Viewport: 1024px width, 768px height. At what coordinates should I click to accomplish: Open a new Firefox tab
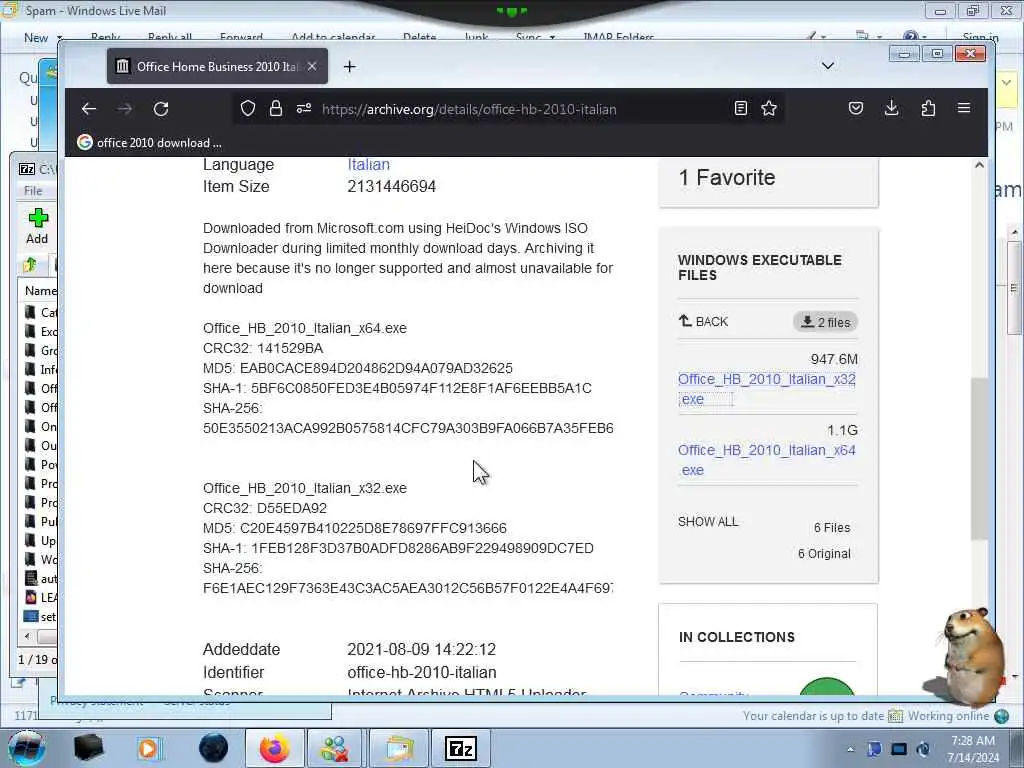349,67
